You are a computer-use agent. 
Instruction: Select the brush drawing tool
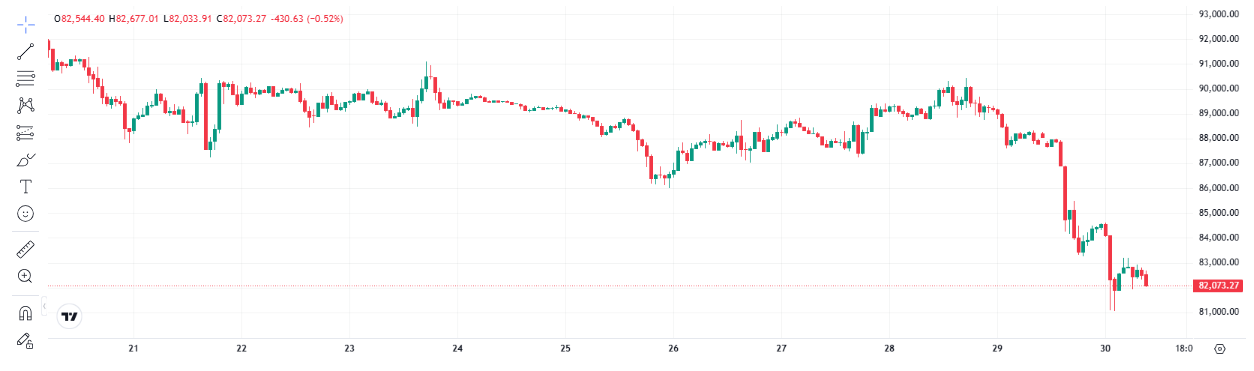(26, 159)
